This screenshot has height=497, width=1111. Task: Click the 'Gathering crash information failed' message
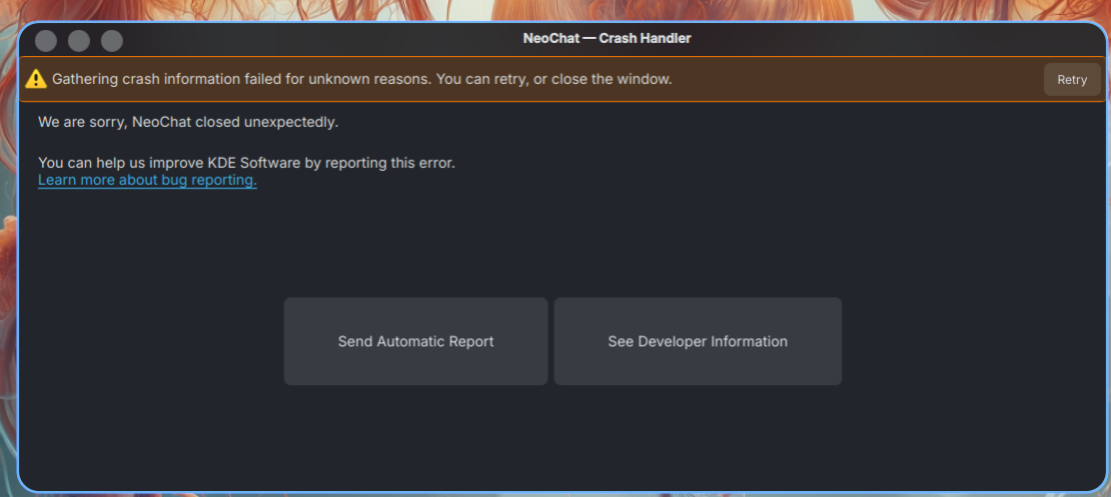pos(362,79)
